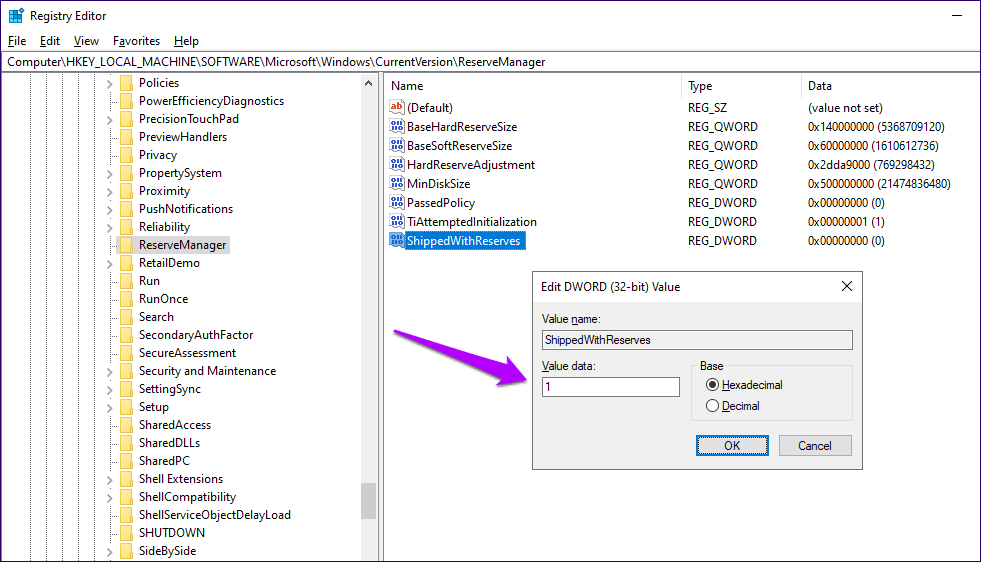Open the View menu
Image resolution: width=981 pixels, height=562 pixels.
tap(86, 41)
